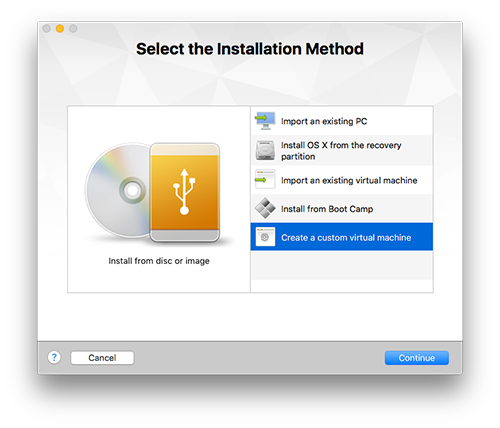Click the Select the Installation Method heading
The height and width of the screenshot is (428, 500).
(x=250, y=49)
